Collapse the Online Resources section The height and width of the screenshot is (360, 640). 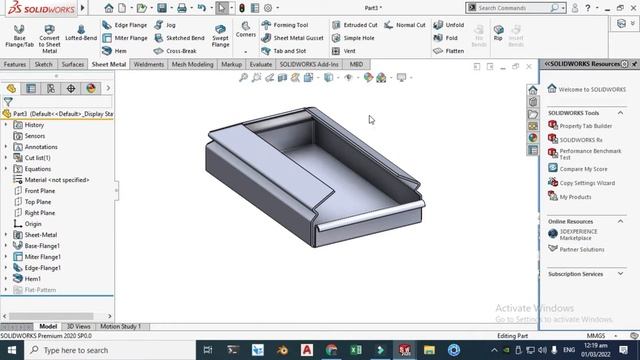click(x=620, y=221)
